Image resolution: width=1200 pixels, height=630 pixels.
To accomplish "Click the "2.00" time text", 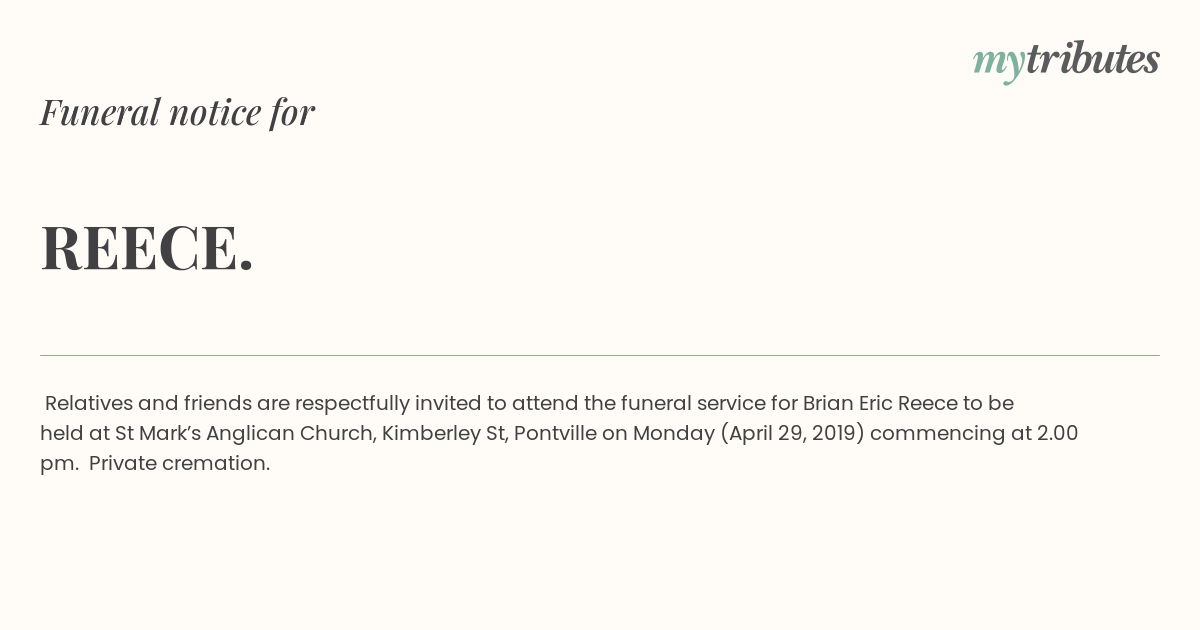I will tap(1057, 433).
